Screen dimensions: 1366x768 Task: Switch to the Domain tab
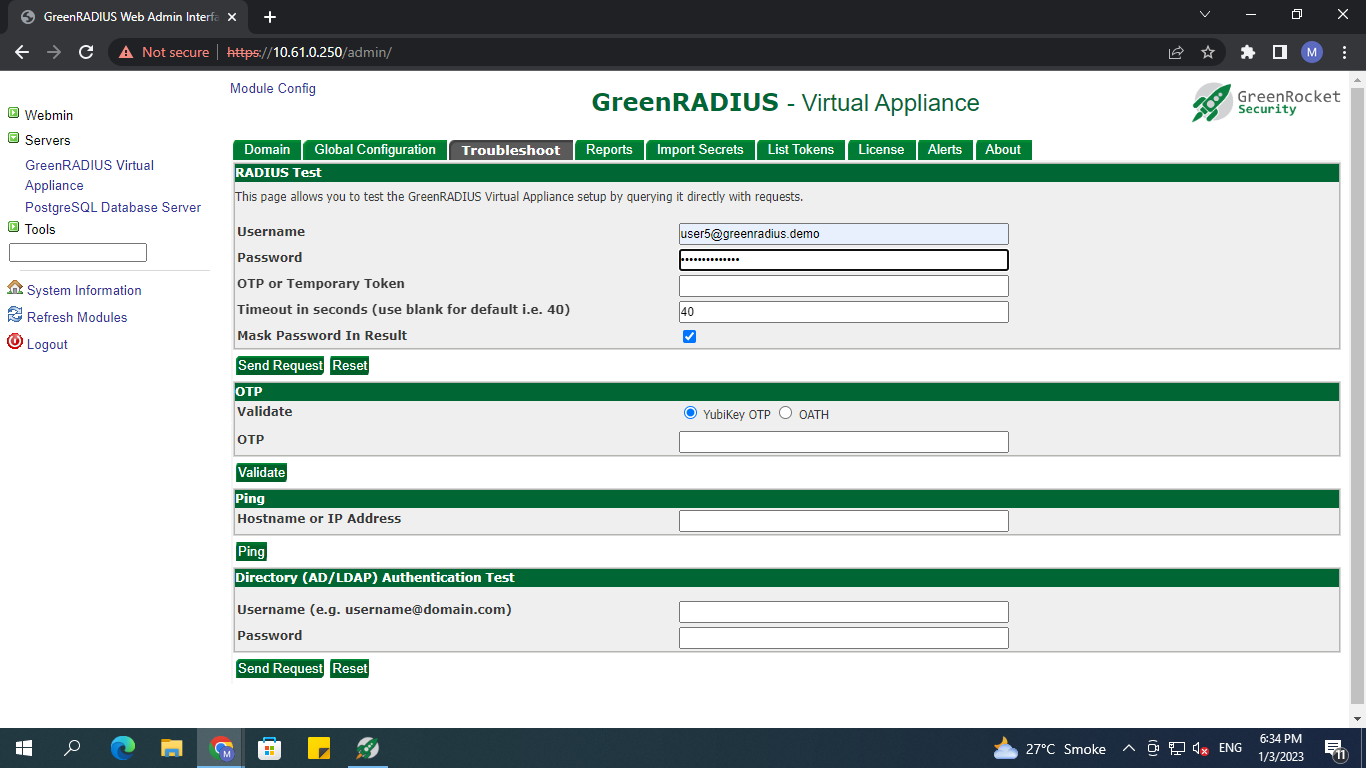click(267, 150)
